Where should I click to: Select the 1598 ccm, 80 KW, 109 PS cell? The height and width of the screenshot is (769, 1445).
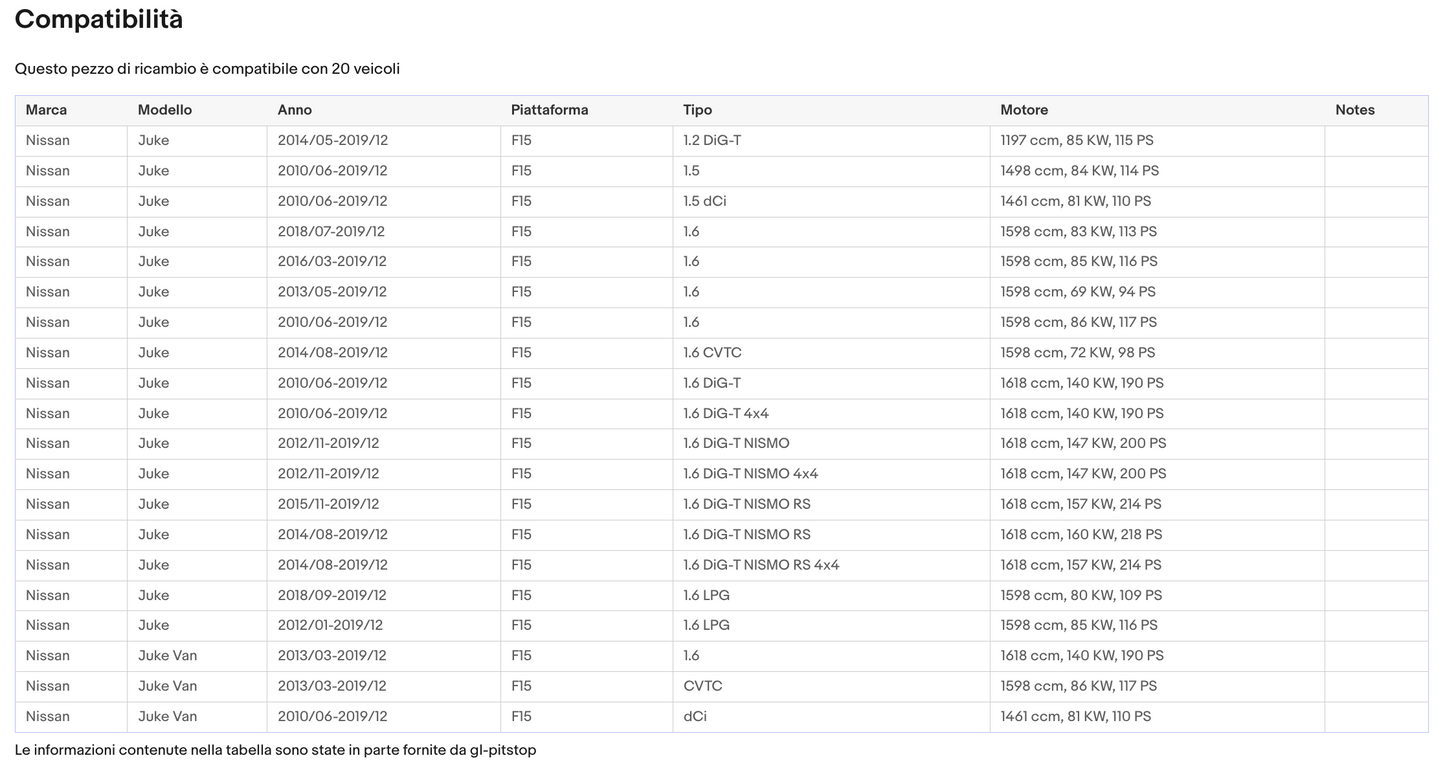(1081, 595)
